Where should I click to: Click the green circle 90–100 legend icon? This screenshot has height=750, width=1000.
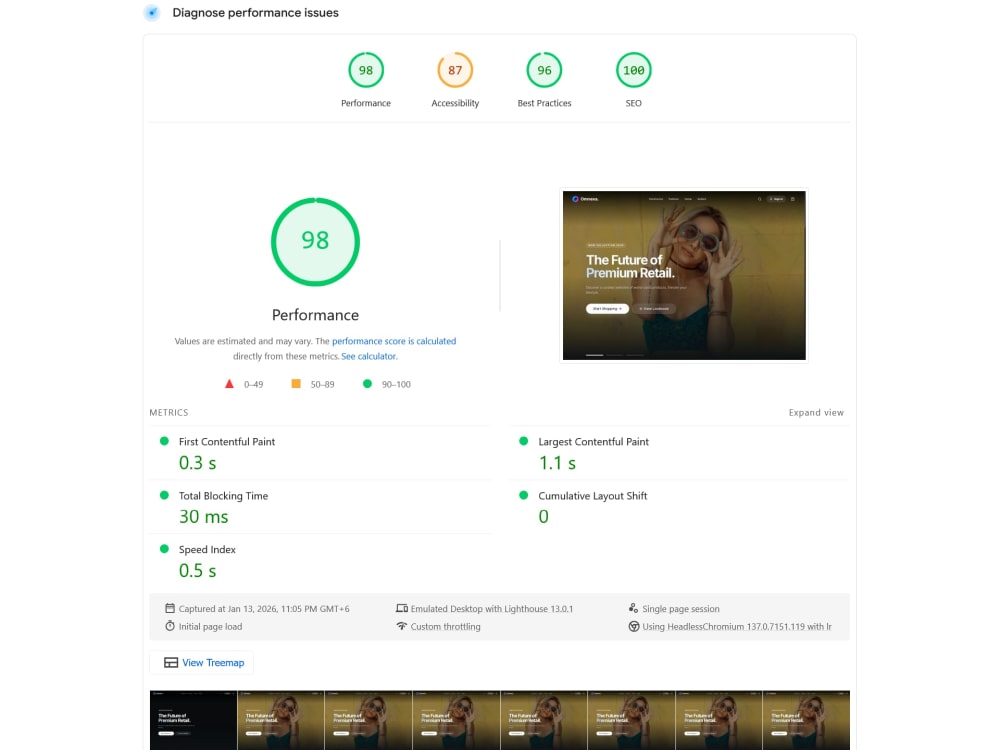point(367,384)
